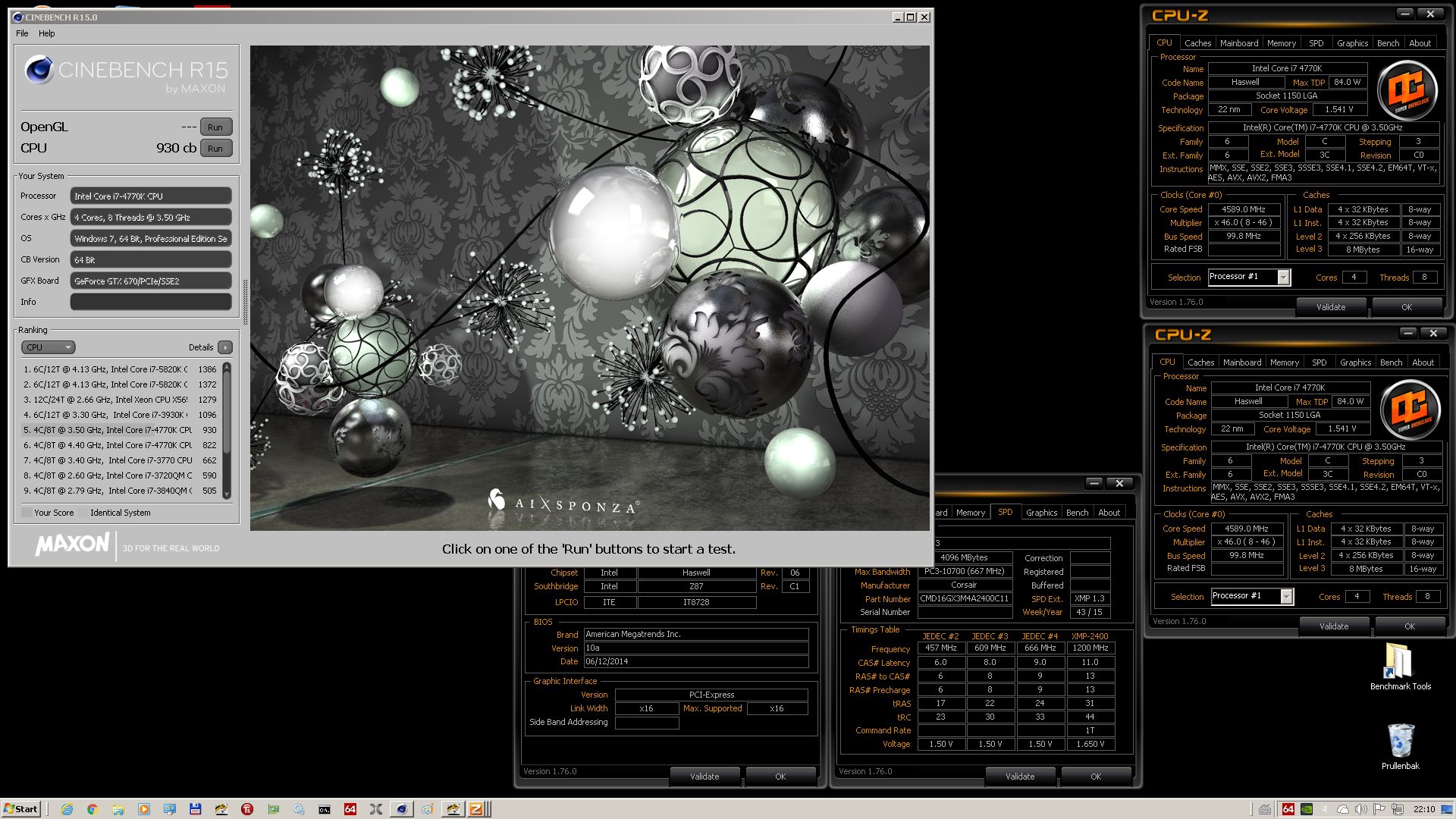The height and width of the screenshot is (819, 1456).
Task: Click the ranking list vertical scrollbar
Action: click(x=226, y=430)
